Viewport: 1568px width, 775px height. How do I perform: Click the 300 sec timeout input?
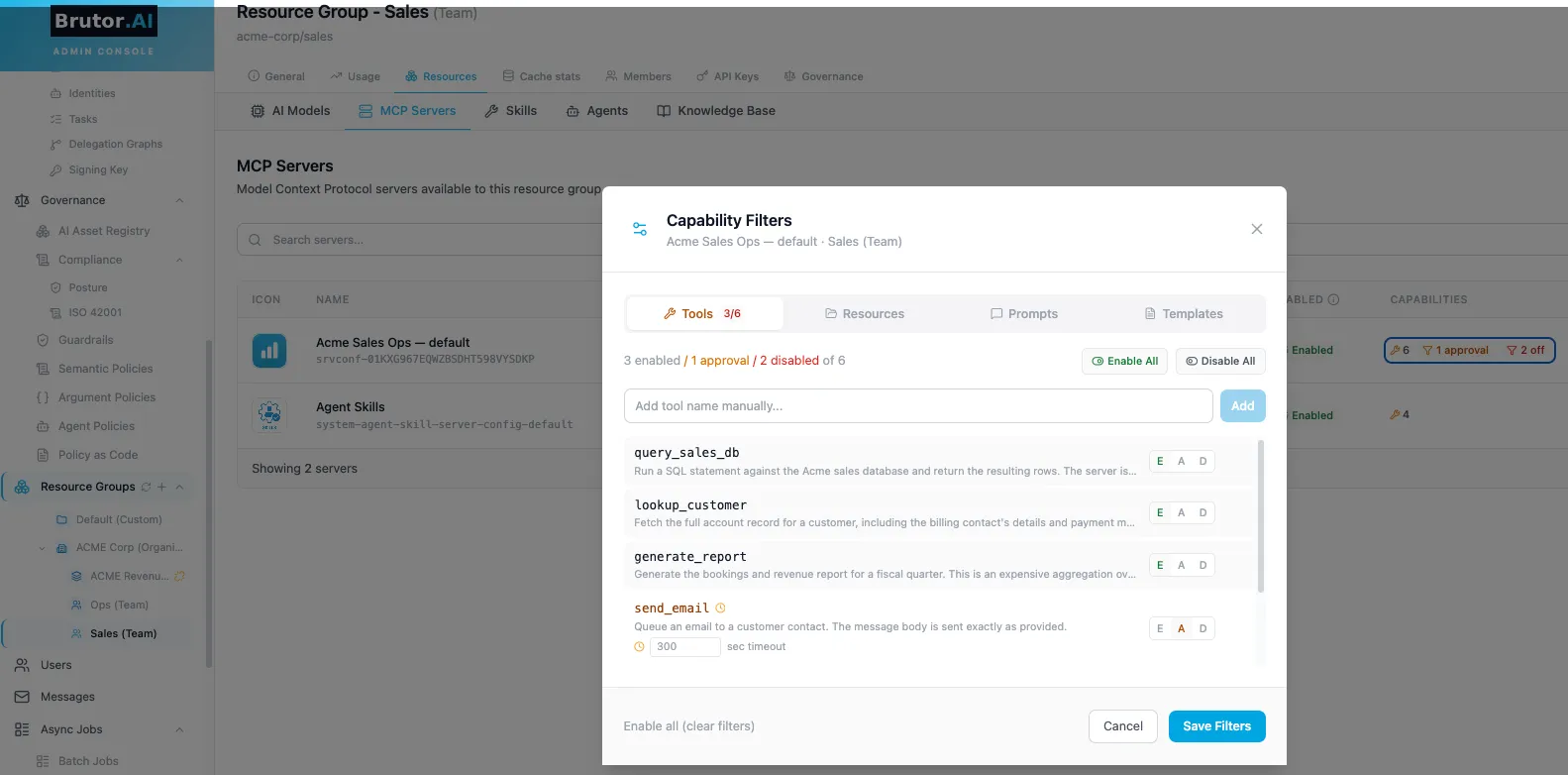[684, 646]
